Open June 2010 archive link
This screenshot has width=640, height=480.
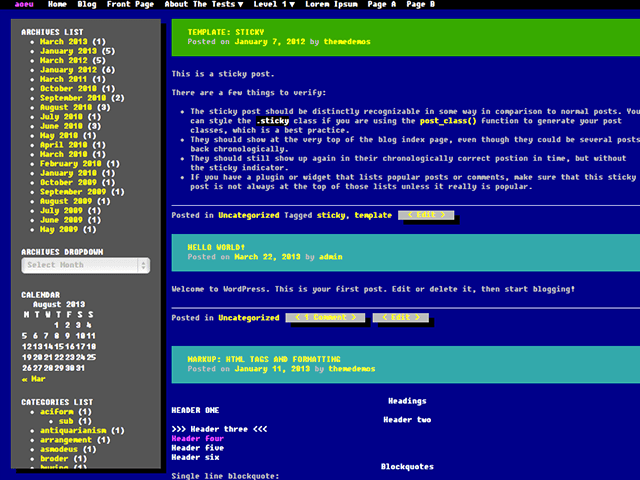click(x=61, y=126)
